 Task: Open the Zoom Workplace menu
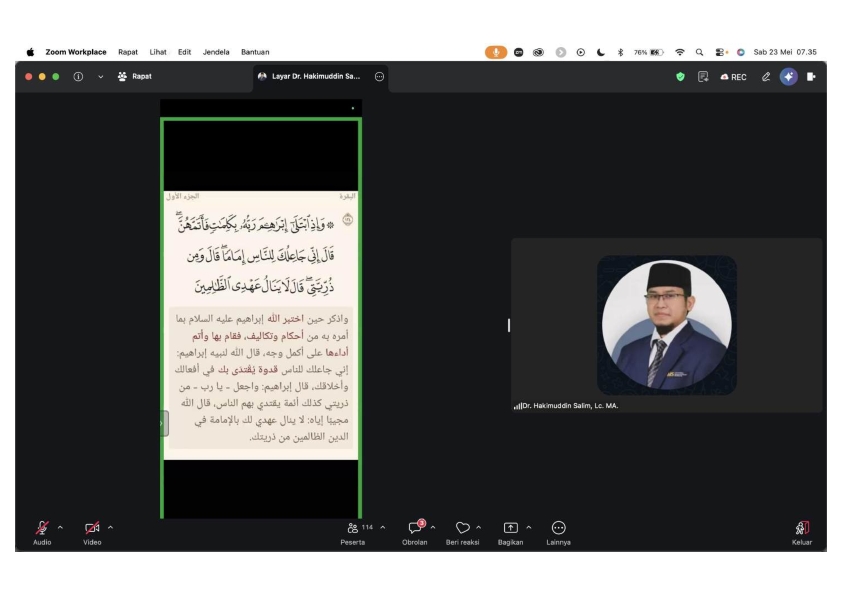pos(76,52)
